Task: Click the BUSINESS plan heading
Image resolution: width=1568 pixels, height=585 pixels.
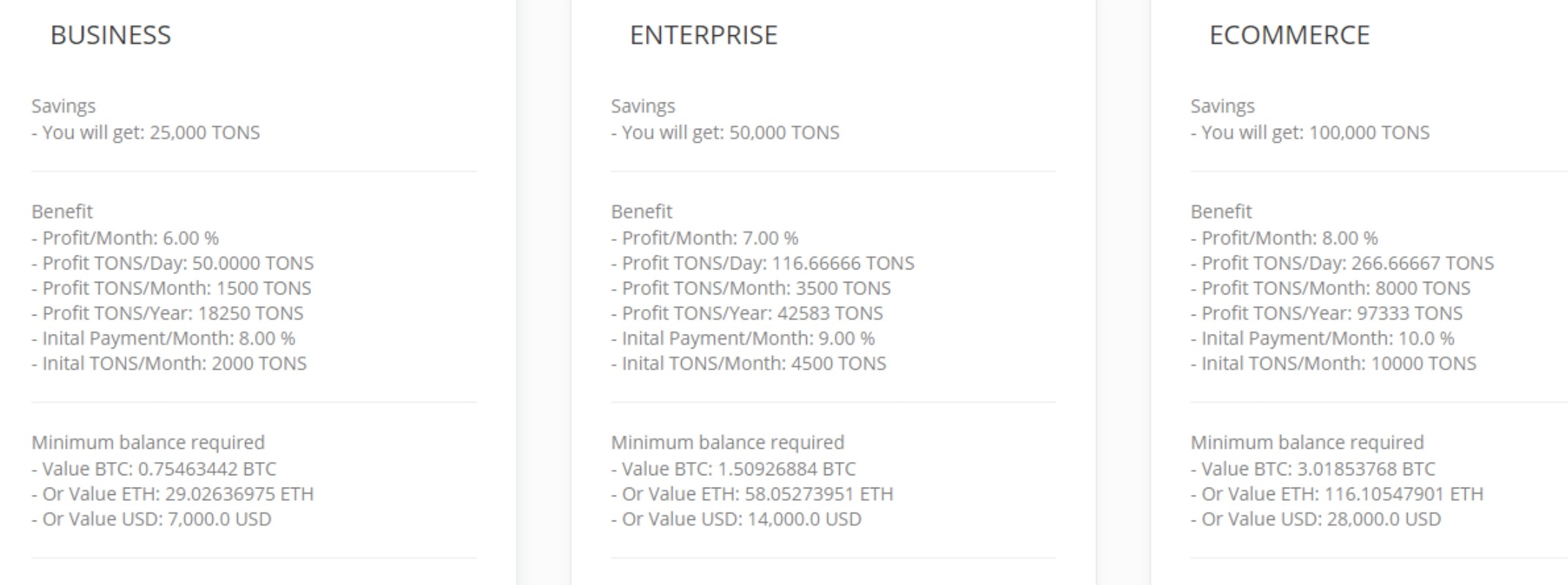Action: point(110,35)
